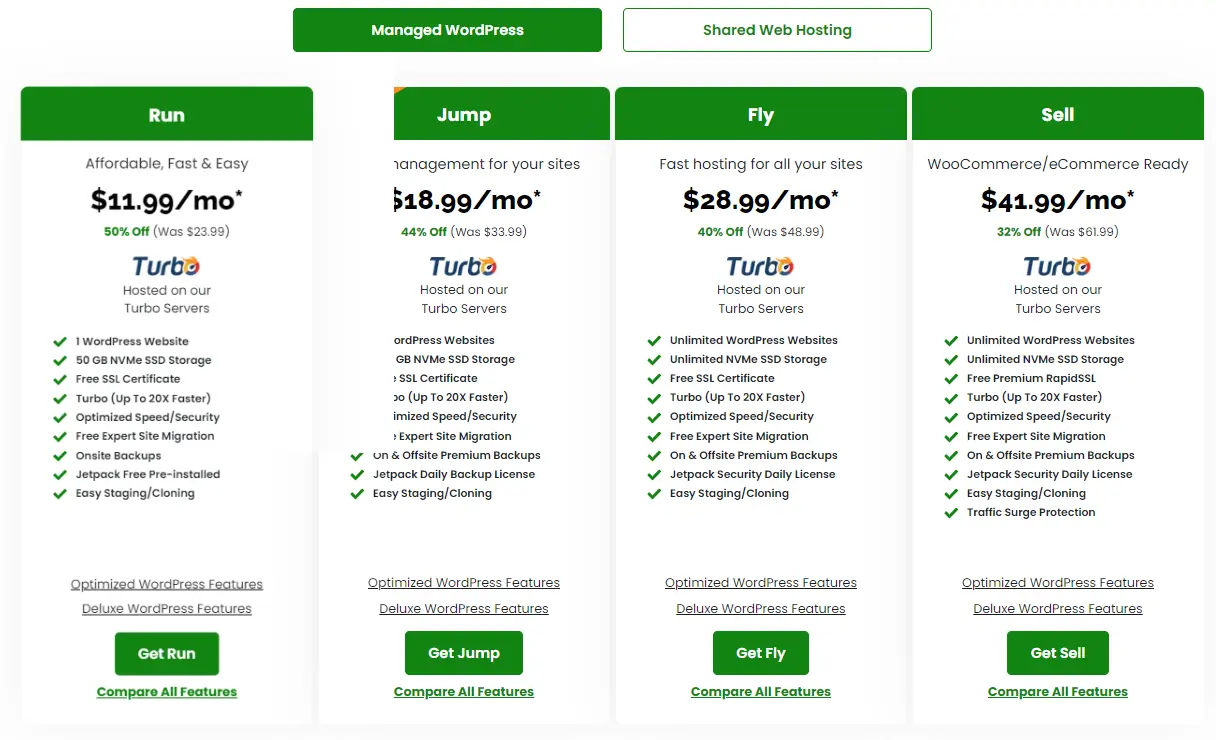Open Deluxe WordPress Features in Jump plan

(x=464, y=609)
